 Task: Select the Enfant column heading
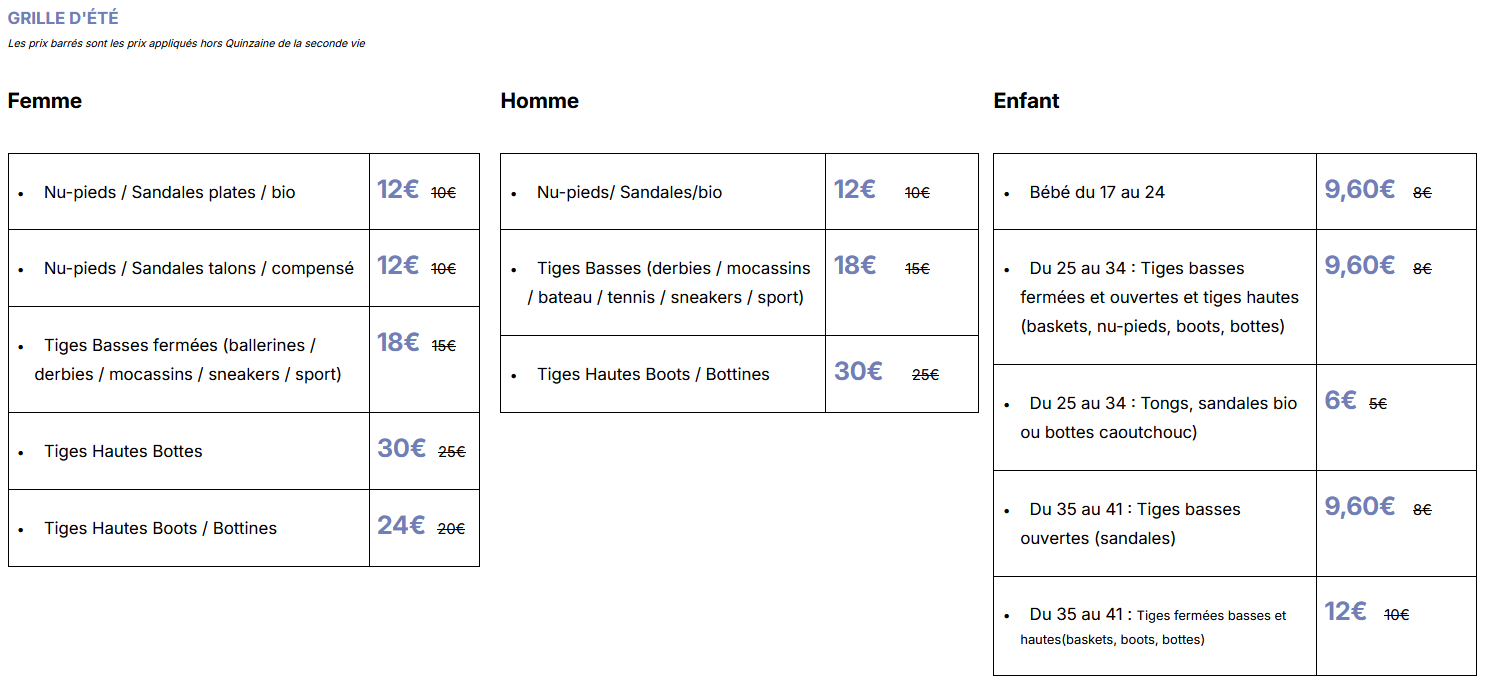(1026, 101)
